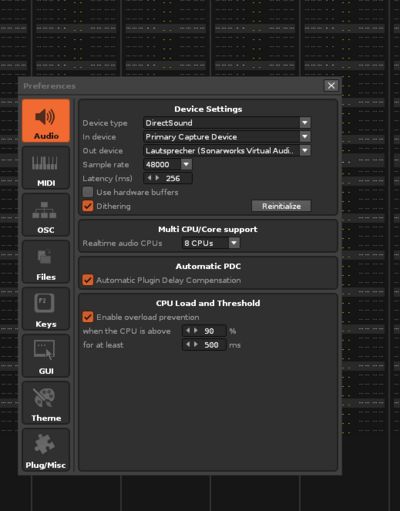Screen dimensions: 400x511
Task: Increase CPU threshold percent with right arrow
Action: pyautogui.click(x=196, y=331)
